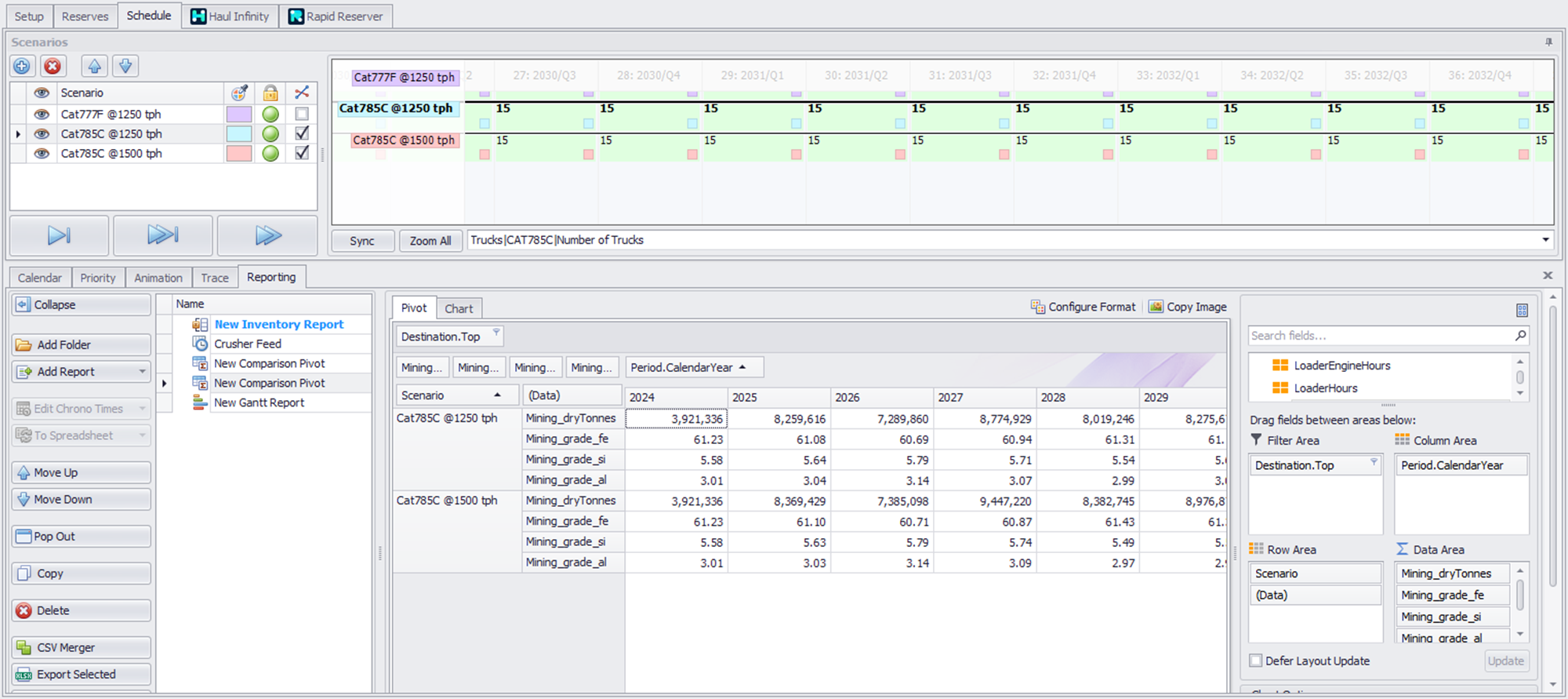Click the add scenario plus icon
This screenshot has width=1568, height=699.
22,67
